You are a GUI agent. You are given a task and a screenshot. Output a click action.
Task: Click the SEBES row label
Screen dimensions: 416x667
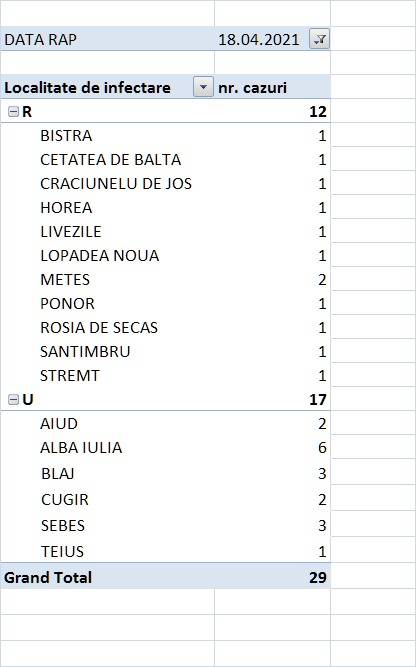pos(63,526)
